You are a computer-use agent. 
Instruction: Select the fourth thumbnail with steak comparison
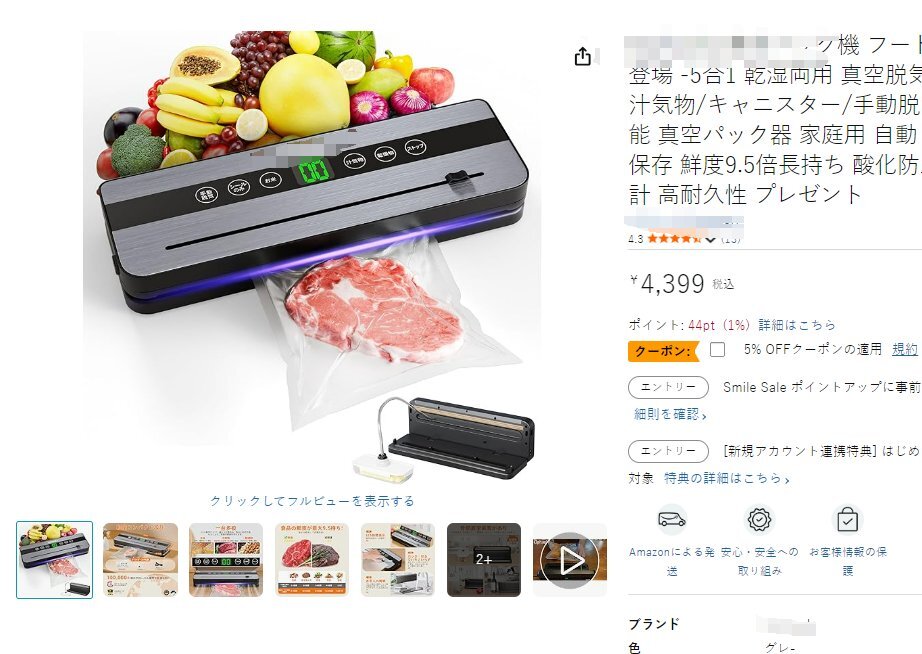tap(312, 560)
